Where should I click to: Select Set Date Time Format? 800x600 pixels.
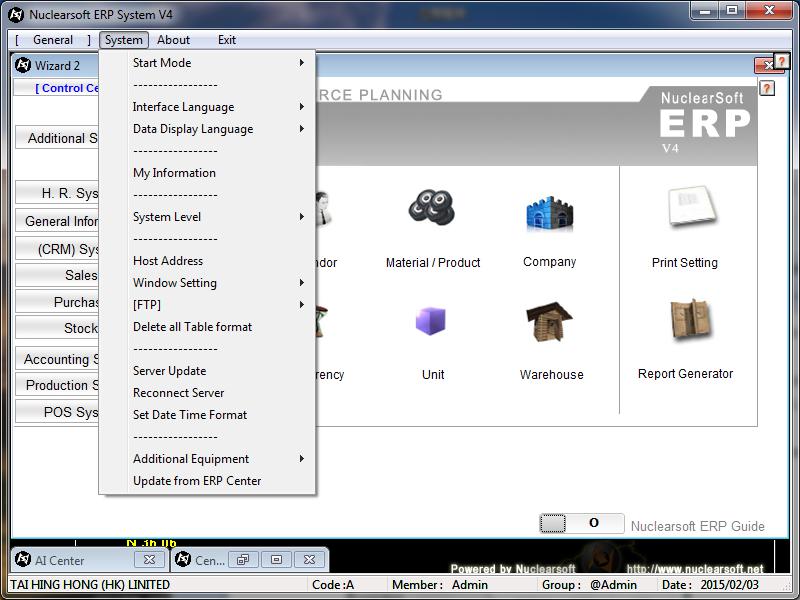tap(207, 415)
